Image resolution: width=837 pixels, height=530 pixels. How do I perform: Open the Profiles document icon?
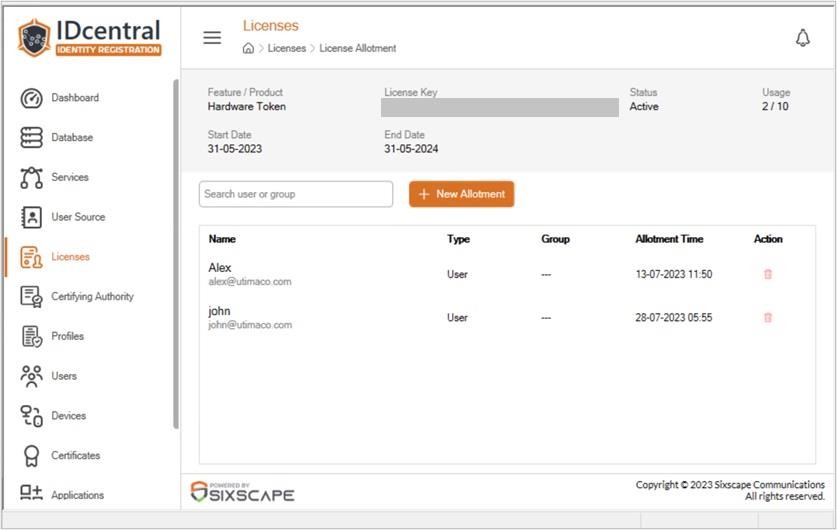tap(31, 336)
